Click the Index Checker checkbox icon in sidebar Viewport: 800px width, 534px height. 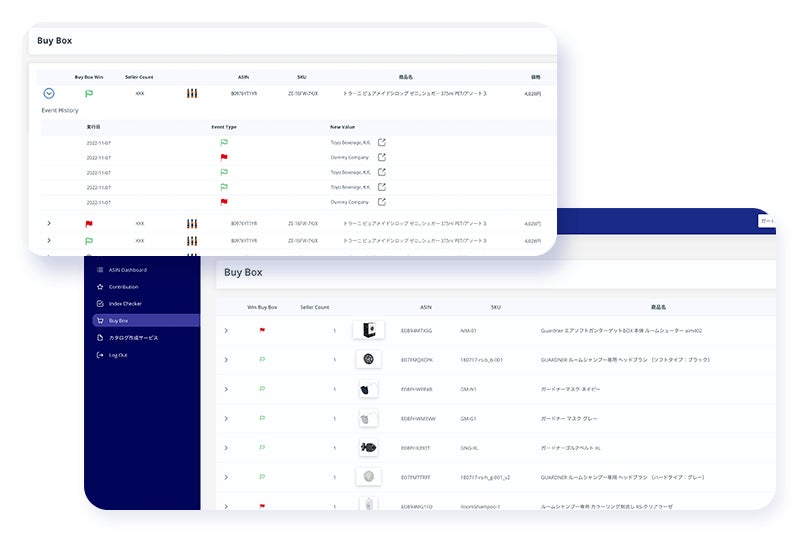100,303
